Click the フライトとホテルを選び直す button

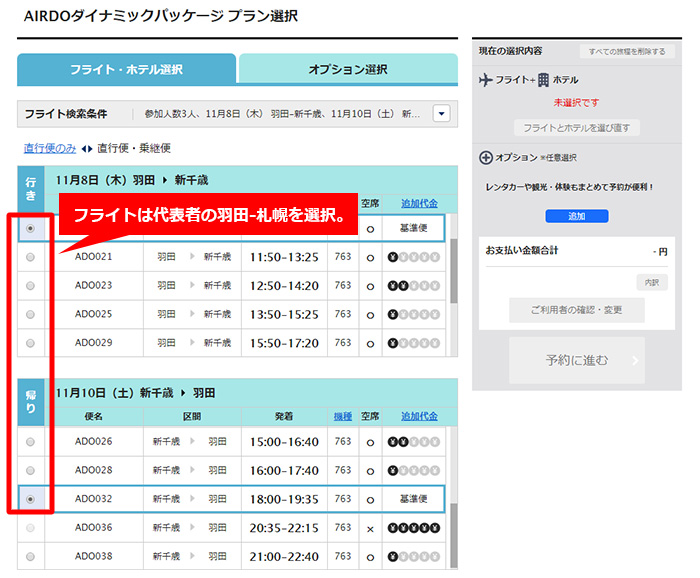tap(577, 128)
